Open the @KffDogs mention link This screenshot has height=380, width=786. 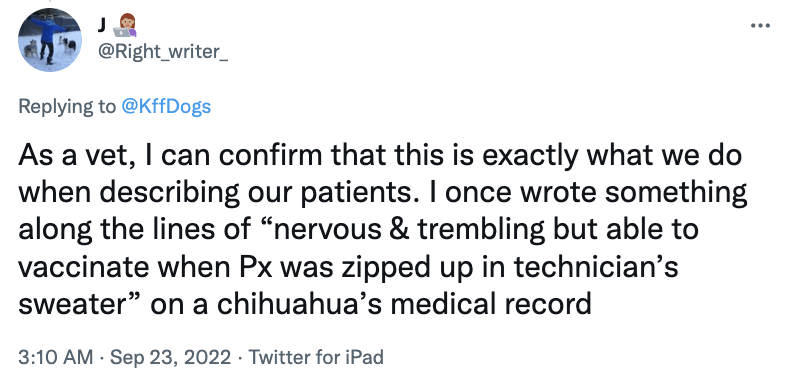(x=166, y=107)
